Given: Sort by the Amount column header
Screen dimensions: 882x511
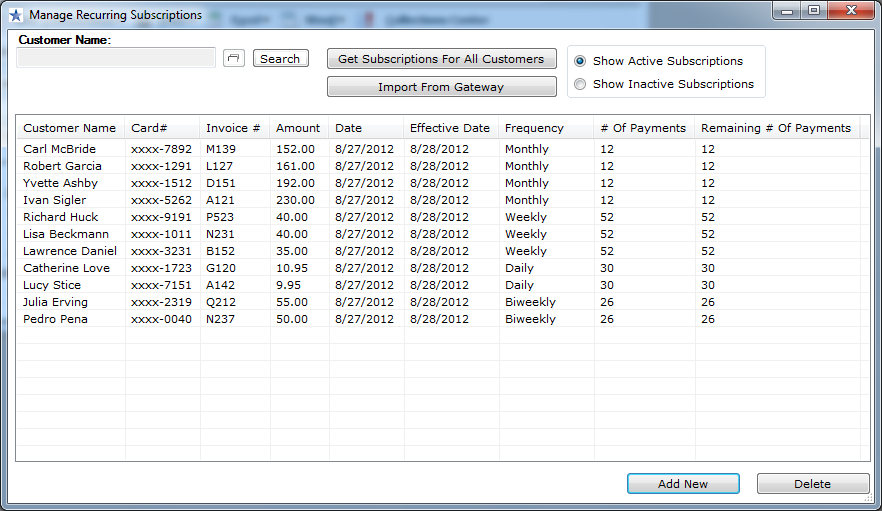Looking at the screenshot, I should 298,128.
